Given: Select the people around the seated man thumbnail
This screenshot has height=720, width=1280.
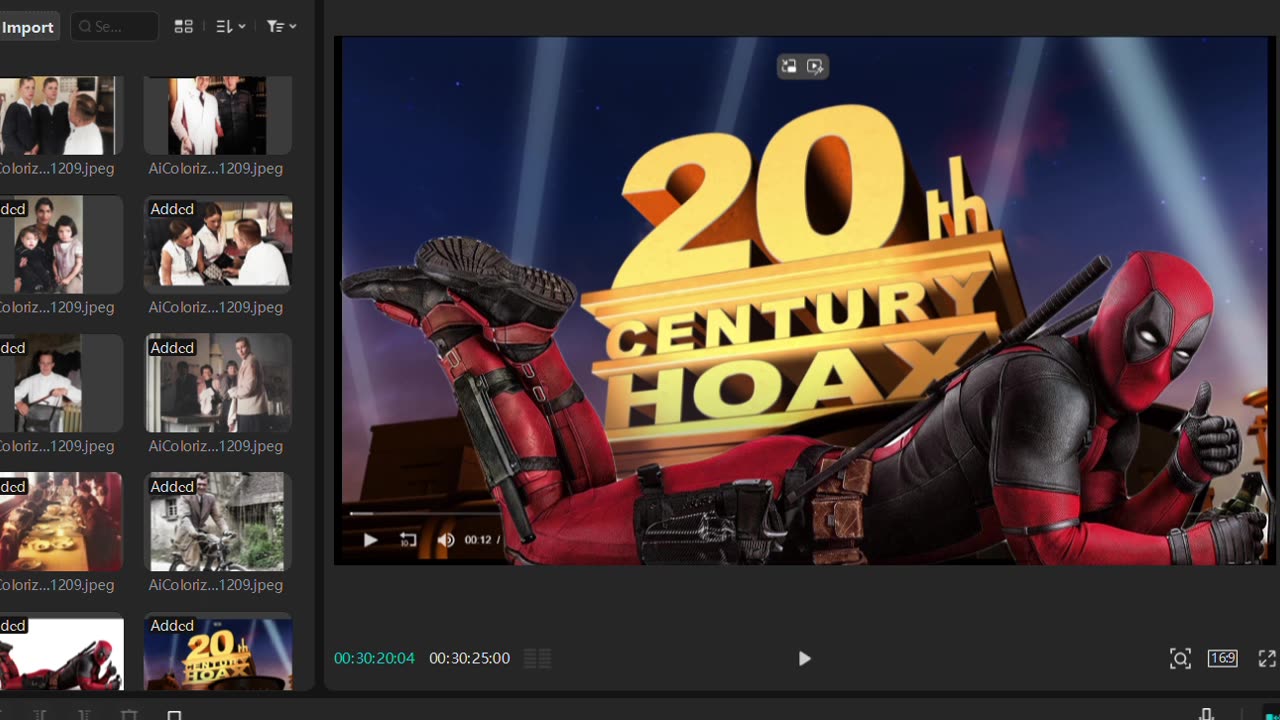Looking at the screenshot, I should tap(218, 245).
